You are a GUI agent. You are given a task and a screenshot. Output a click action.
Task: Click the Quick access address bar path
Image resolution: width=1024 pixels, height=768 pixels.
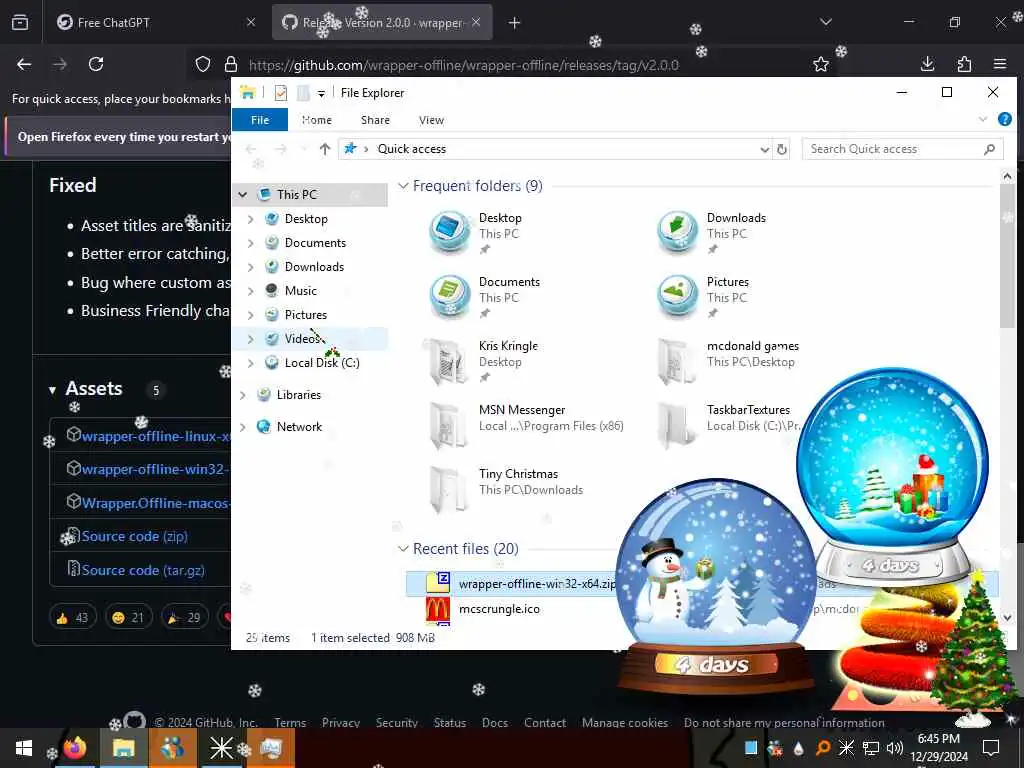click(411, 149)
